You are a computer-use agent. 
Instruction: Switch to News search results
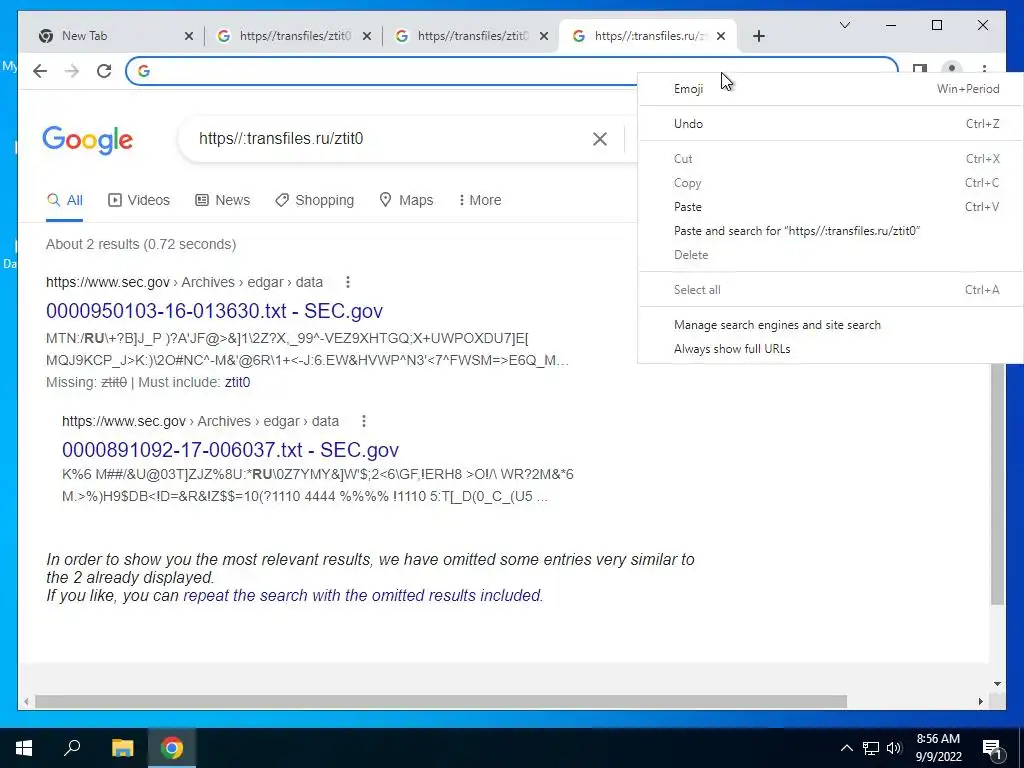[x=223, y=200]
